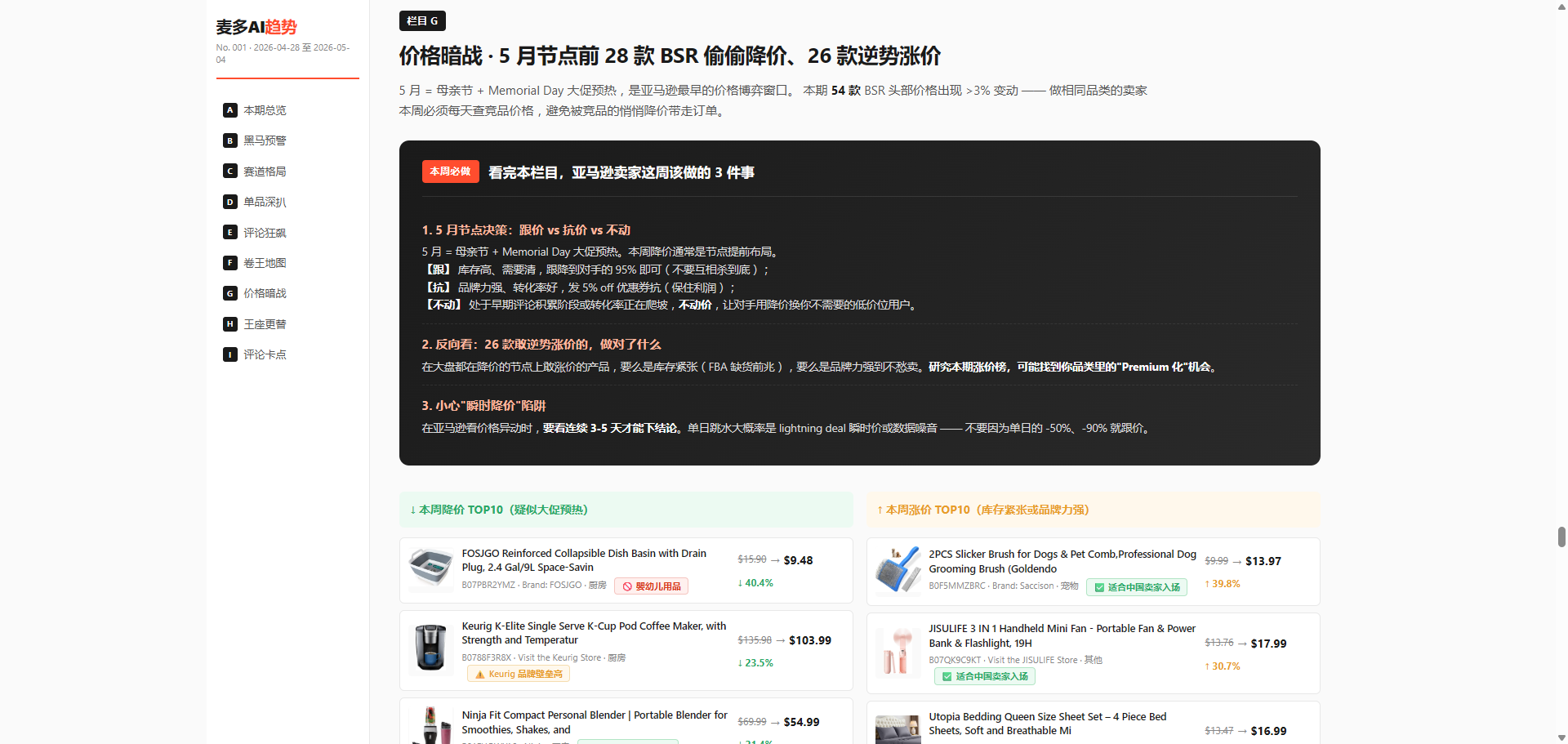
Task: Open the Keurig coffee maker product image
Action: tap(431, 648)
